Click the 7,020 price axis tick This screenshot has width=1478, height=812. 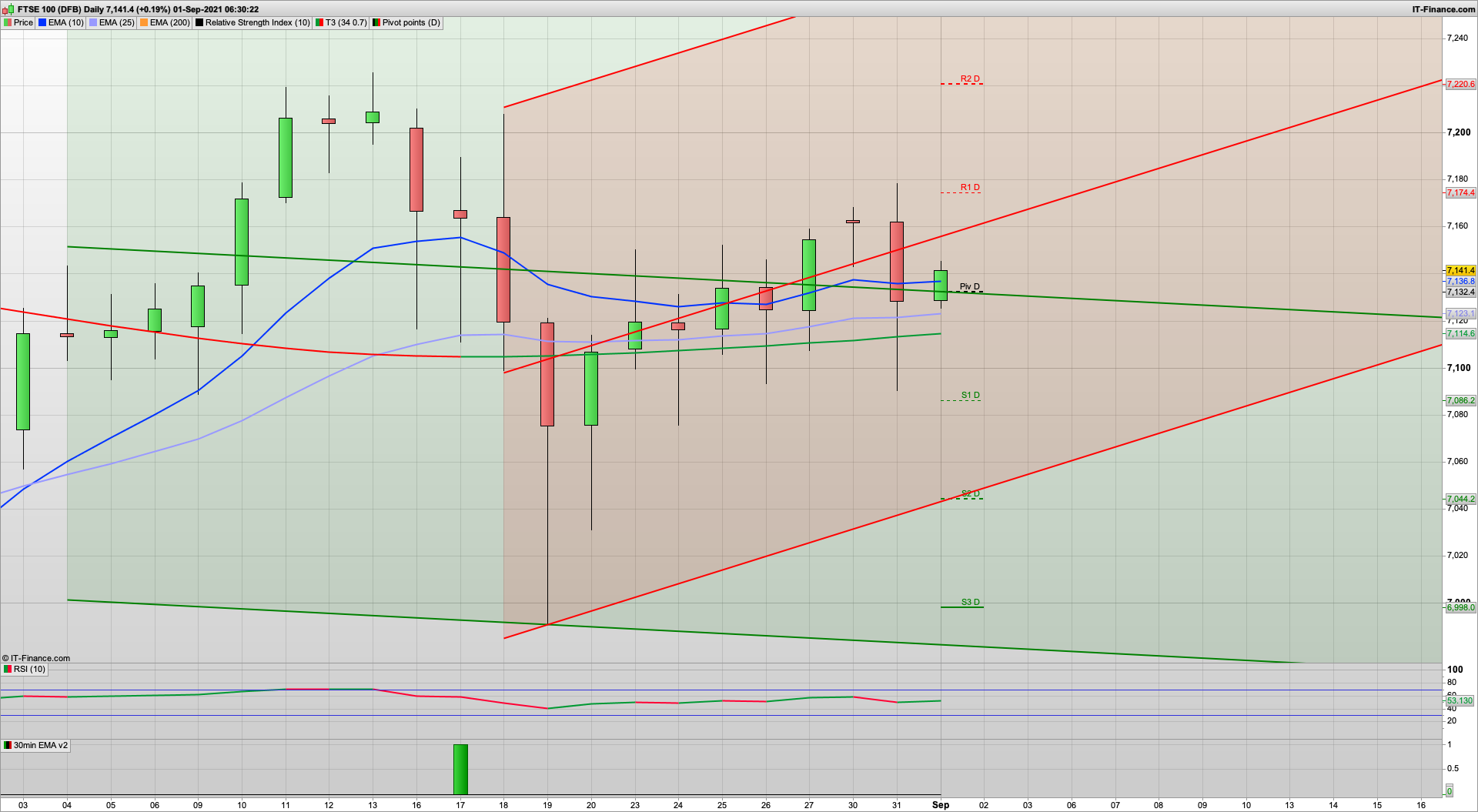[x=1457, y=555]
